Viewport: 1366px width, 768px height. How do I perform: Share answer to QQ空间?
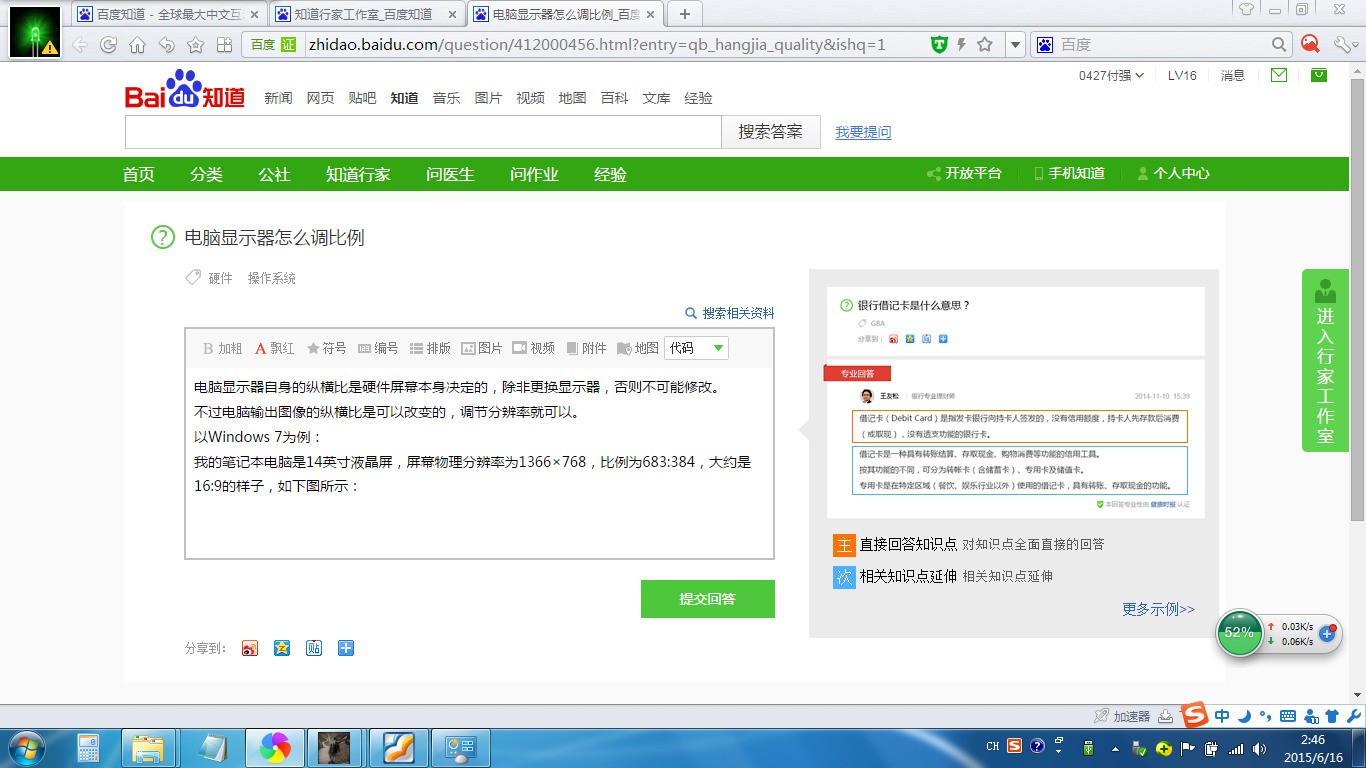pyautogui.click(x=282, y=647)
